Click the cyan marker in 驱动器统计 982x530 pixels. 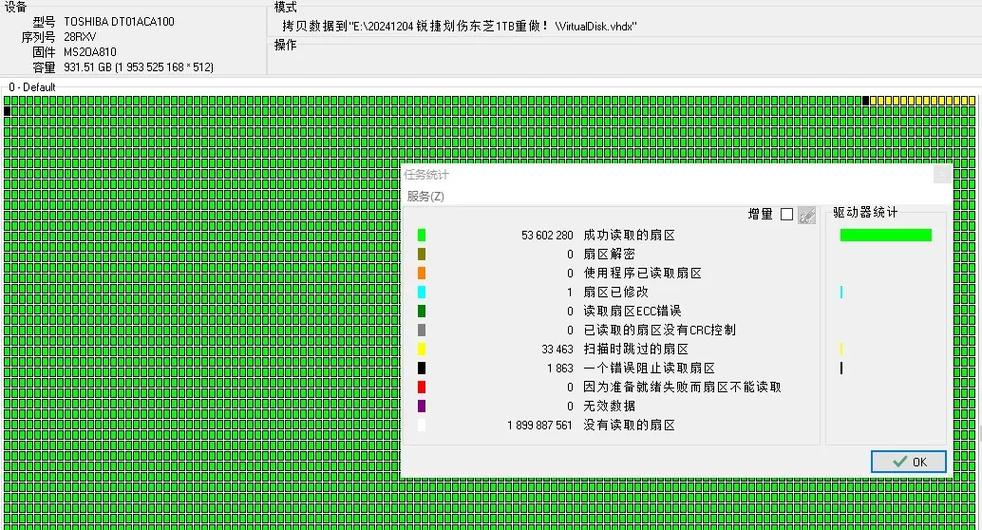(841, 292)
